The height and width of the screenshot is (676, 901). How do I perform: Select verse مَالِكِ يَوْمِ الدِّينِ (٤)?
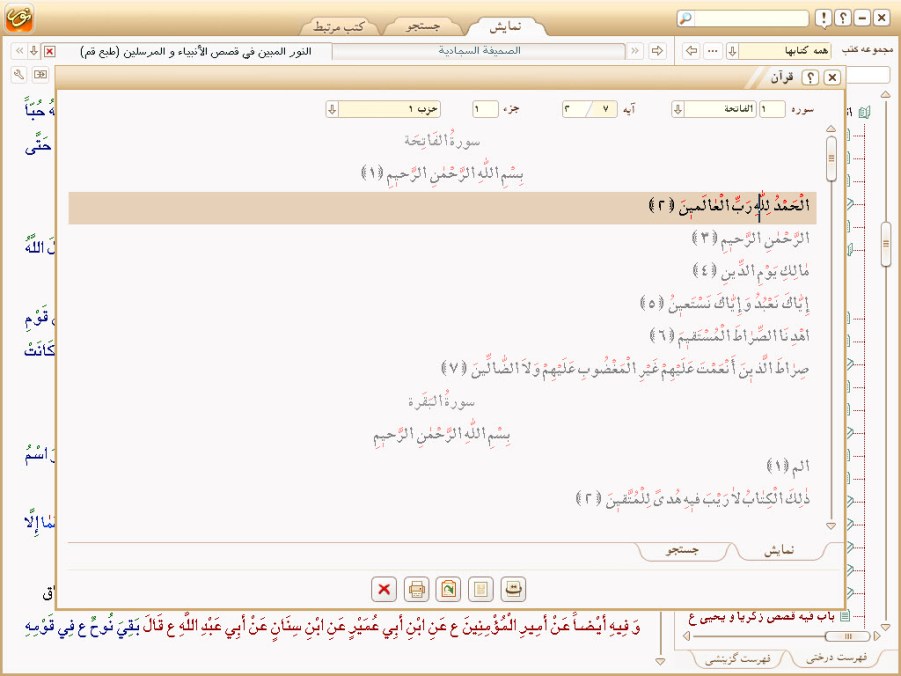(x=751, y=270)
